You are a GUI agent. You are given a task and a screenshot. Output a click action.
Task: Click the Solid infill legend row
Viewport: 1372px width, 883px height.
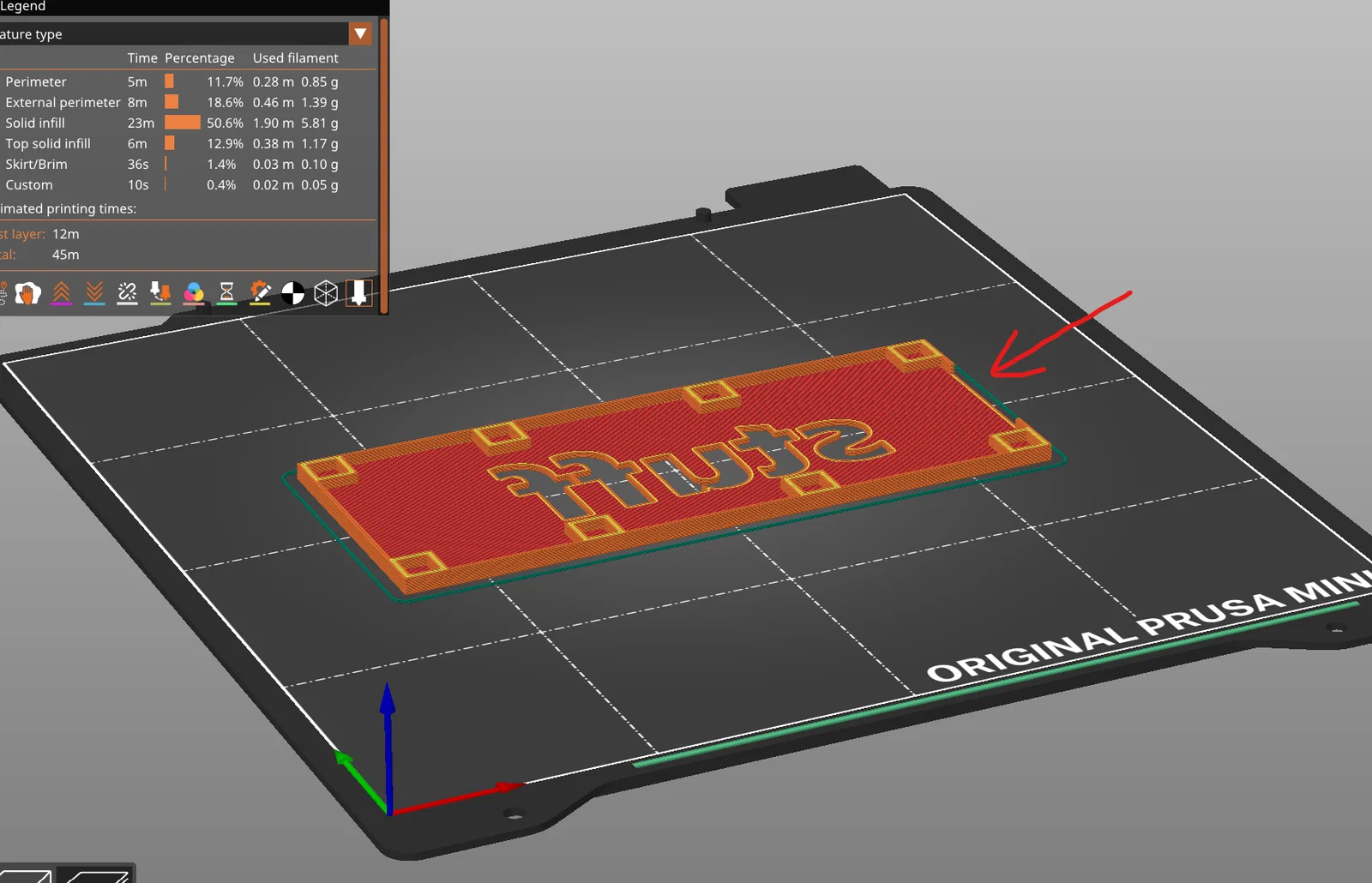tap(188, 123)
